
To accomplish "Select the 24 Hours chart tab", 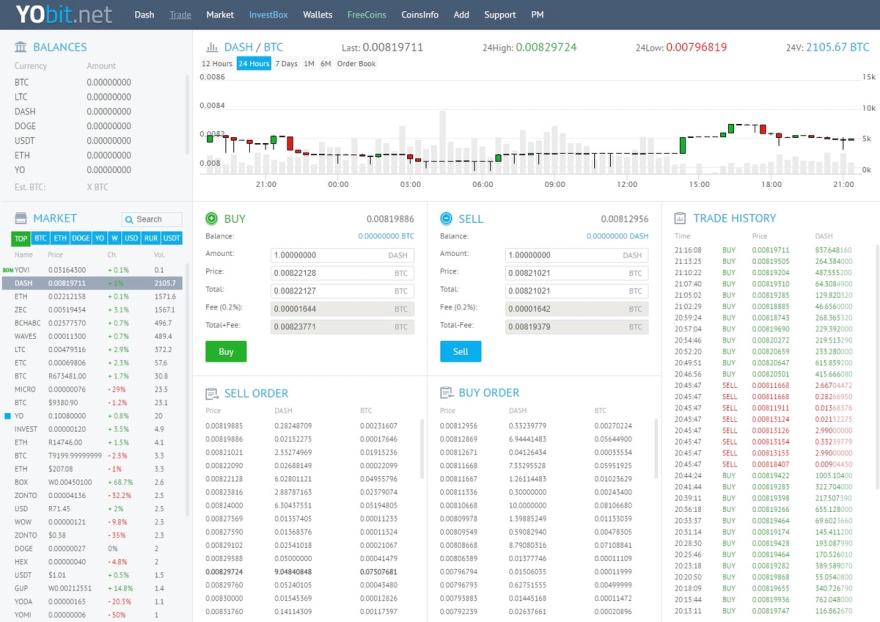I will (x=254, y=63).
